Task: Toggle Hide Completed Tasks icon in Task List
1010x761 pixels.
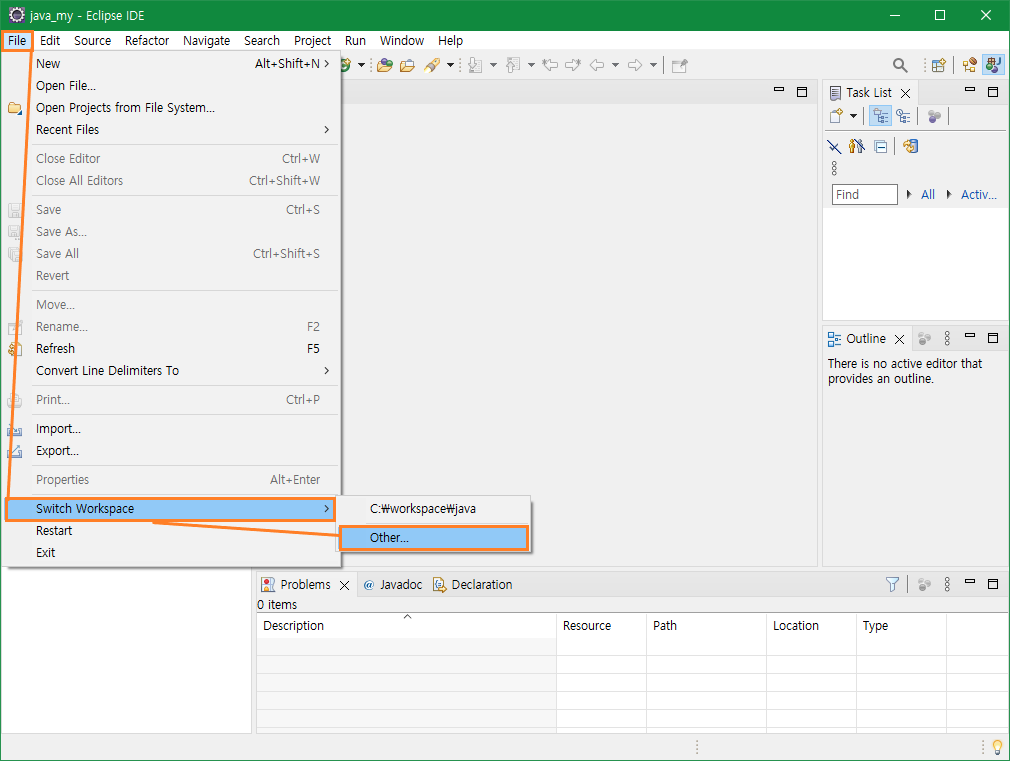Action: pyautogui.click(x=834, y=147)
